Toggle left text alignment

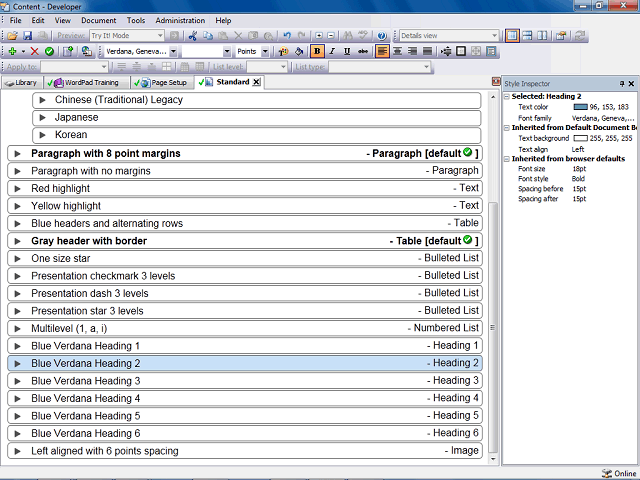coord(382,51)
